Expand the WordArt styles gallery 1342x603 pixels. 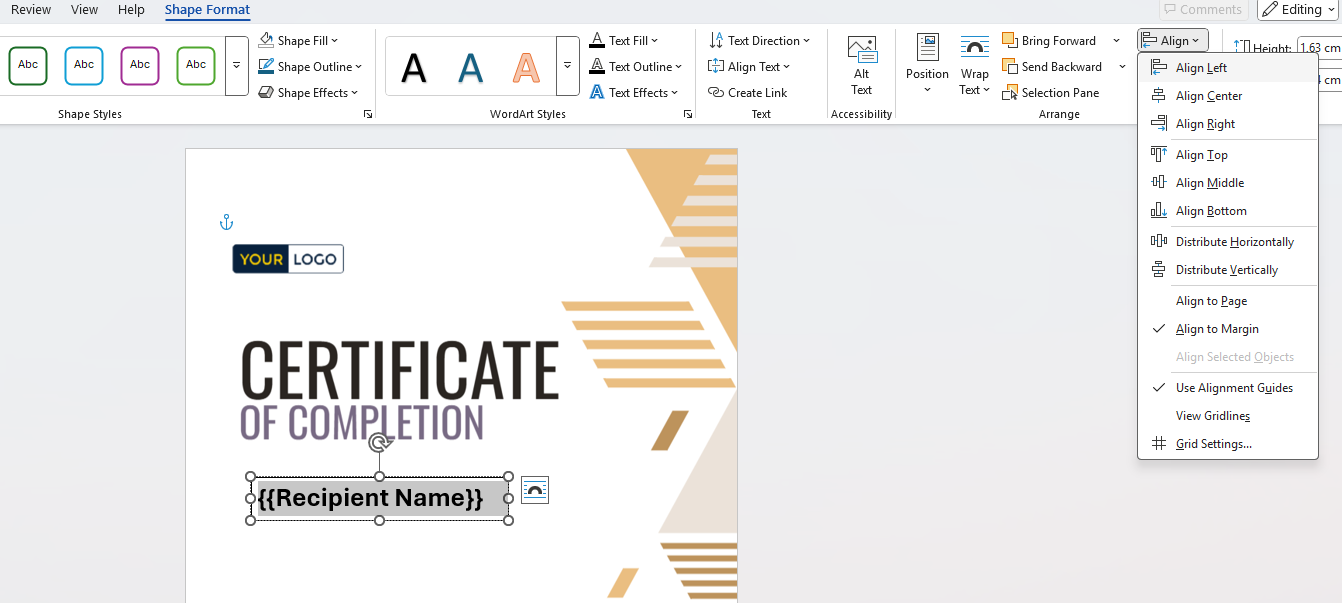[567, 66]
